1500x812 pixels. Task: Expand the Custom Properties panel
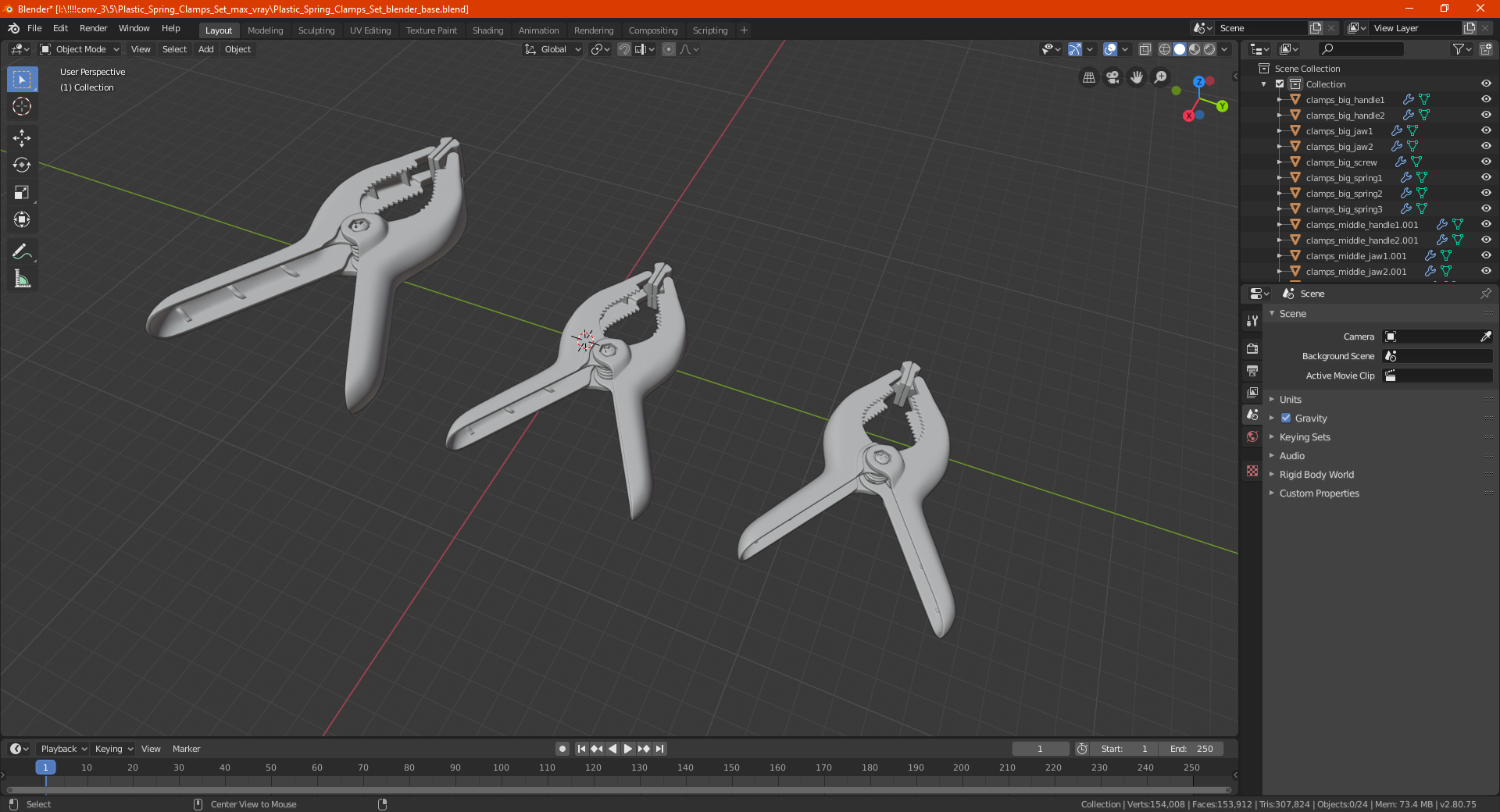(1319, 493)
